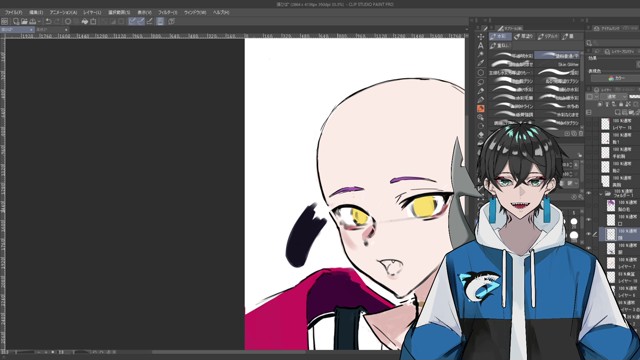Click the Open file folder icon

[x=24, y=21]
